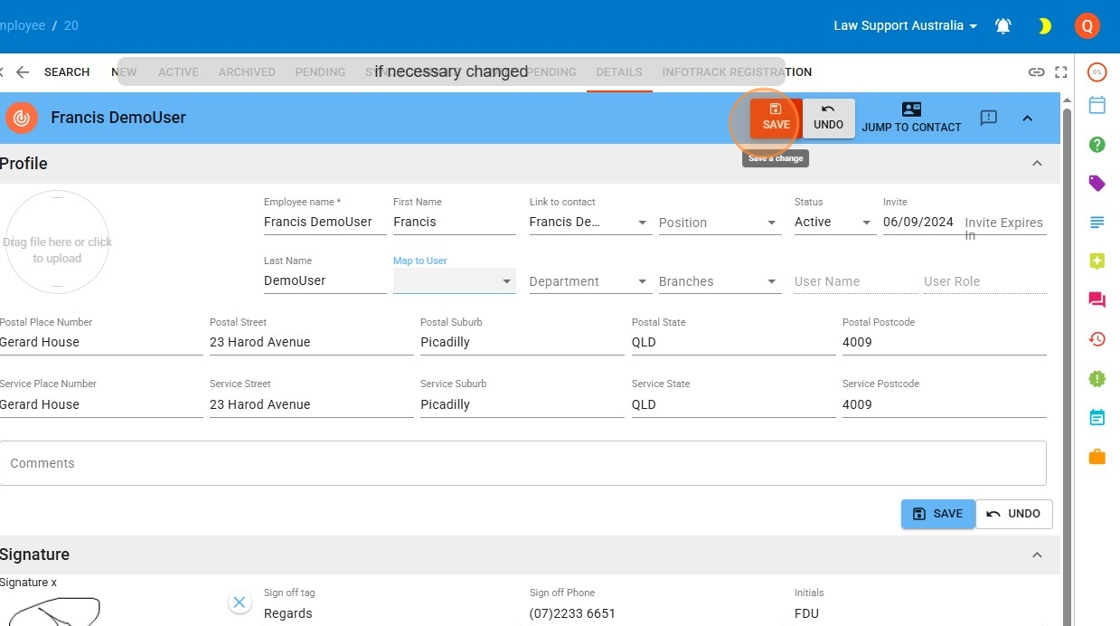Click the blue SAVE button below Comments
This screenshot has height=626, width=1120.
point(938,514)
